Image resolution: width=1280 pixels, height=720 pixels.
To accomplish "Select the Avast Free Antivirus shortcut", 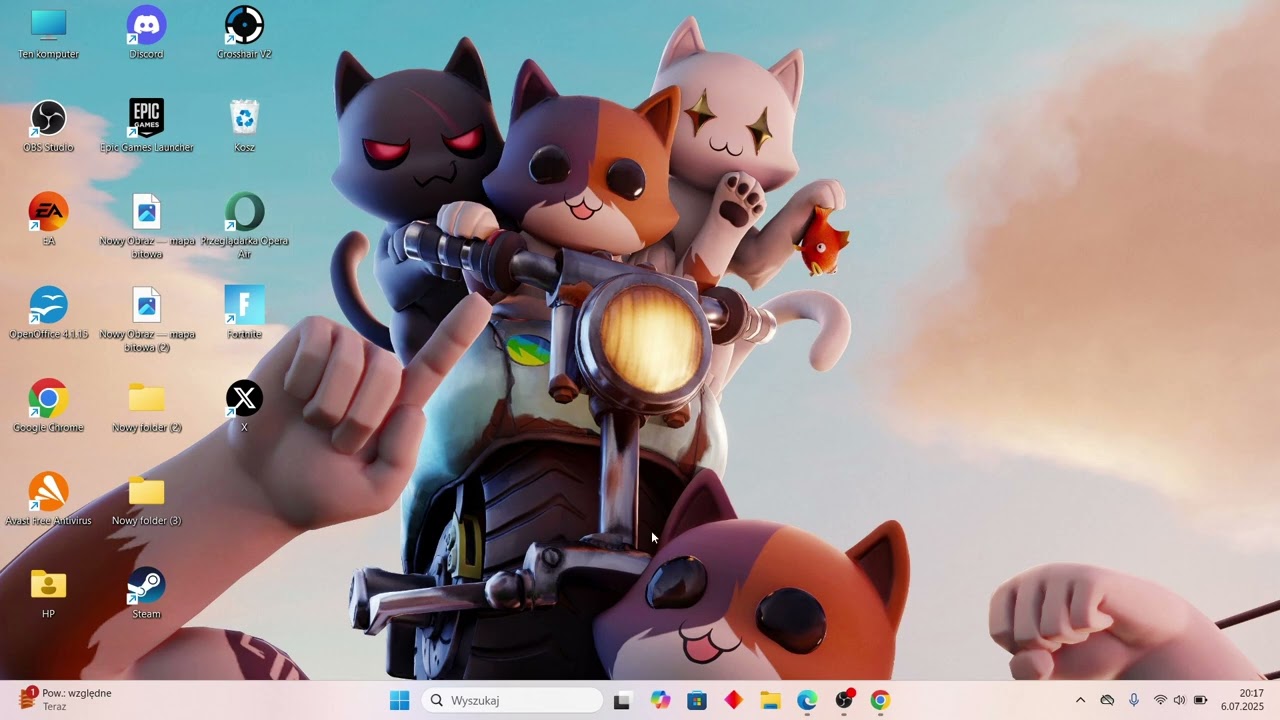I will point(48,499).
